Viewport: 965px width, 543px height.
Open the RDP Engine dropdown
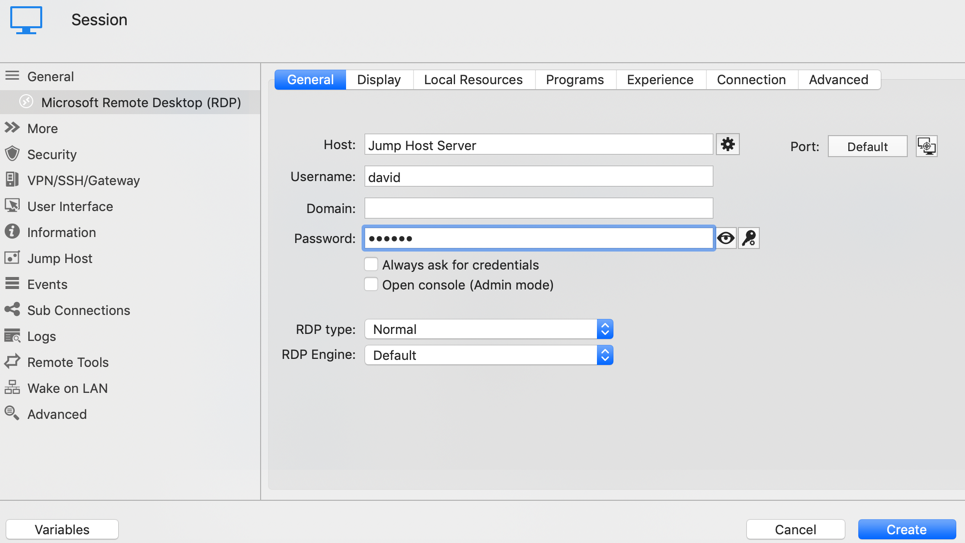pos(488,355)
